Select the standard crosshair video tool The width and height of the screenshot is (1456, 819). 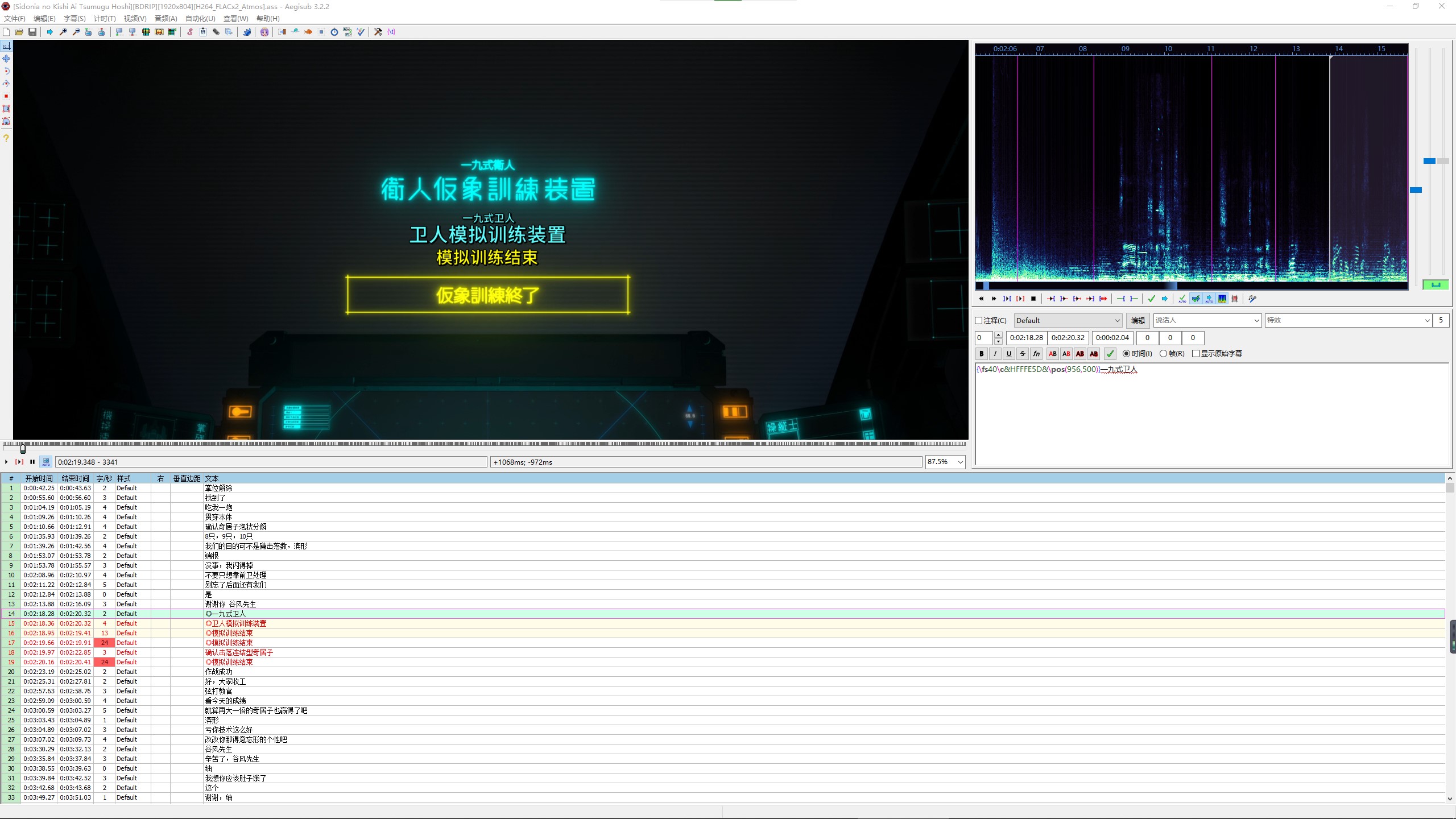(x=6, y=46)
